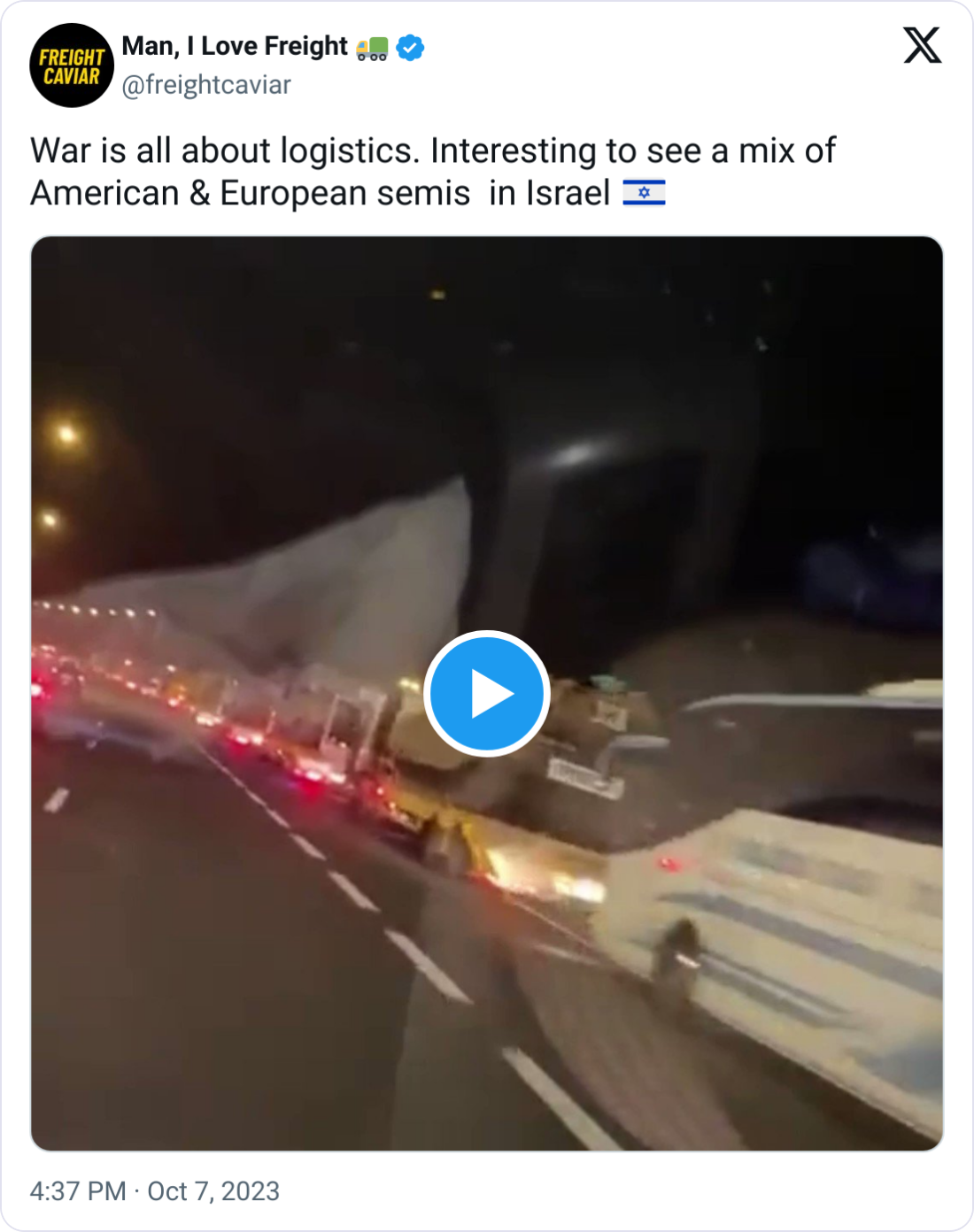Open the 'Man, I Love Freight' display name
Screen dimensions: 974x1232
[235, 46]
